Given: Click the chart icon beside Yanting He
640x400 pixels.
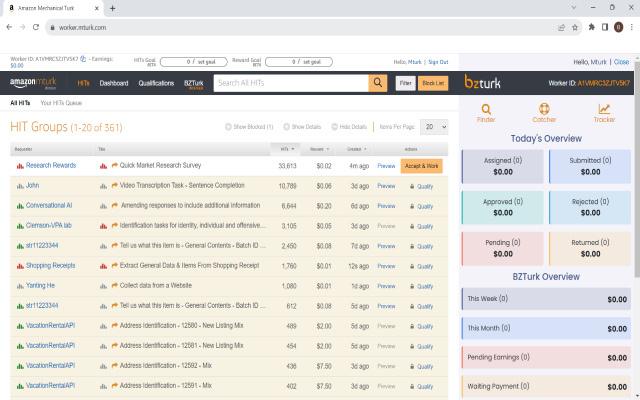Looking at the screenshot, I should point(20,286).
